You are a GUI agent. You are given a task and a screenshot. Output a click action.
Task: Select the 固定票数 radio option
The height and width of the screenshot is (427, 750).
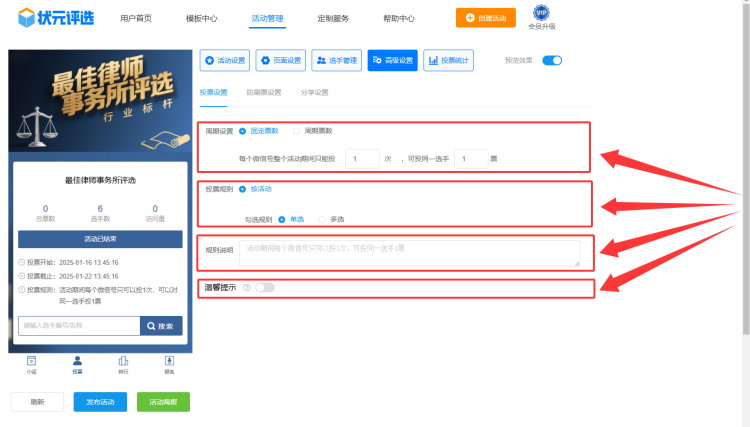(x=242, y=131)
